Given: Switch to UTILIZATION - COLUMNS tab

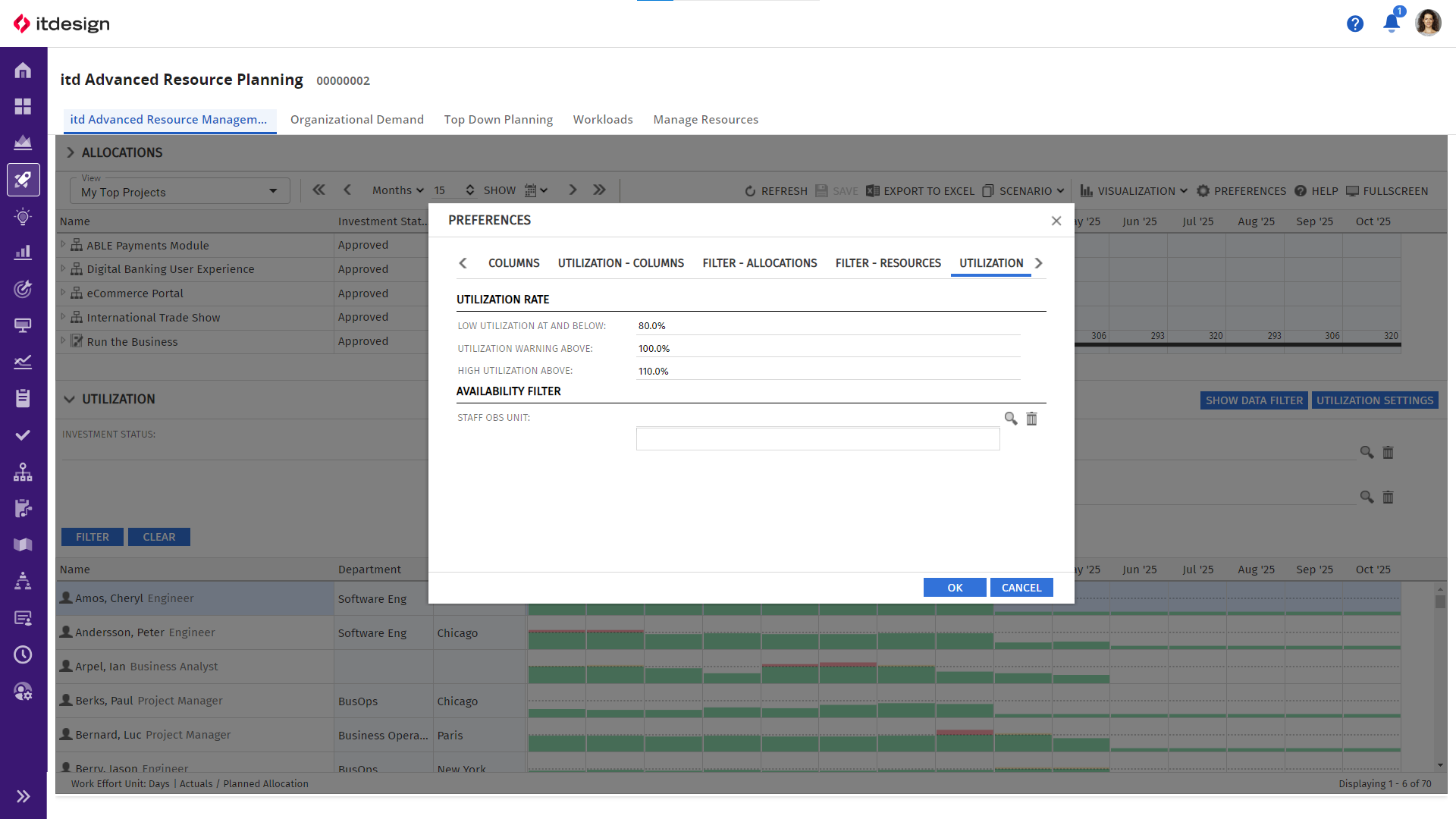Looking at the screenshot, I should coord(620,263).
